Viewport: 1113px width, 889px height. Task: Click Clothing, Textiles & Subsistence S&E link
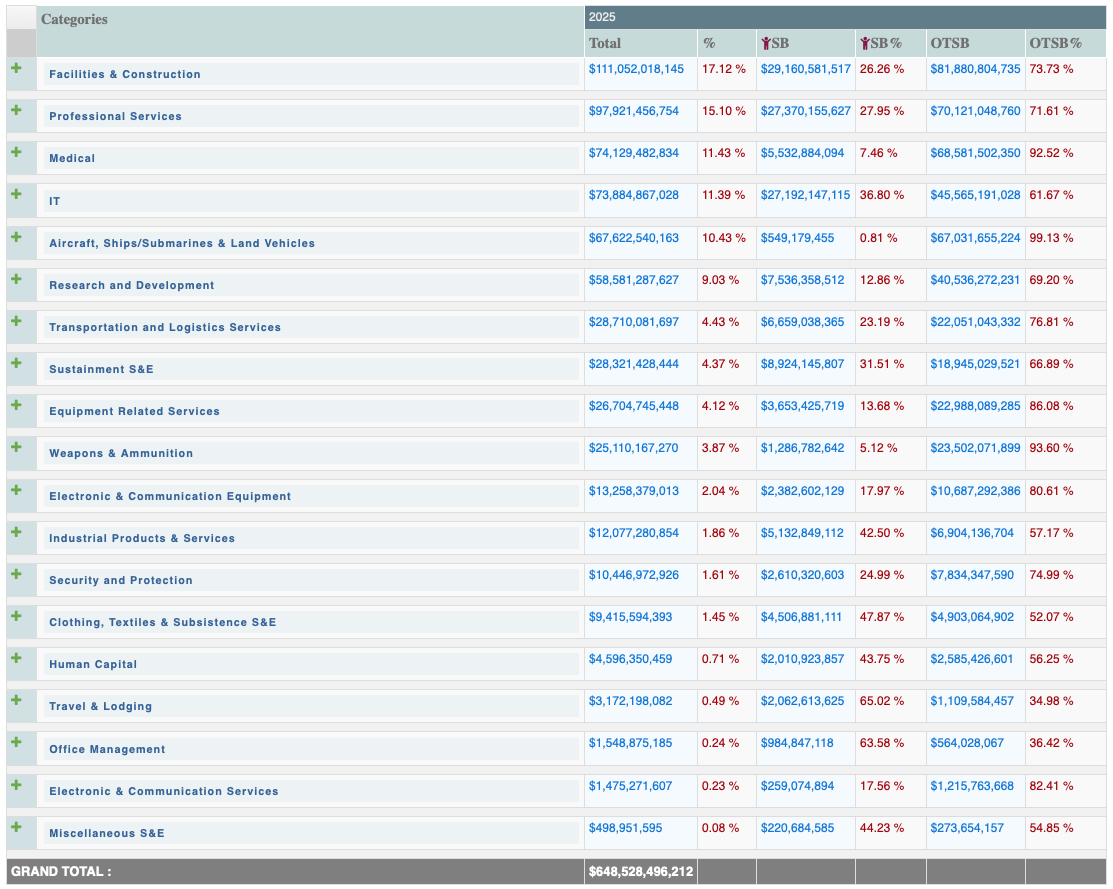point(162,622)
